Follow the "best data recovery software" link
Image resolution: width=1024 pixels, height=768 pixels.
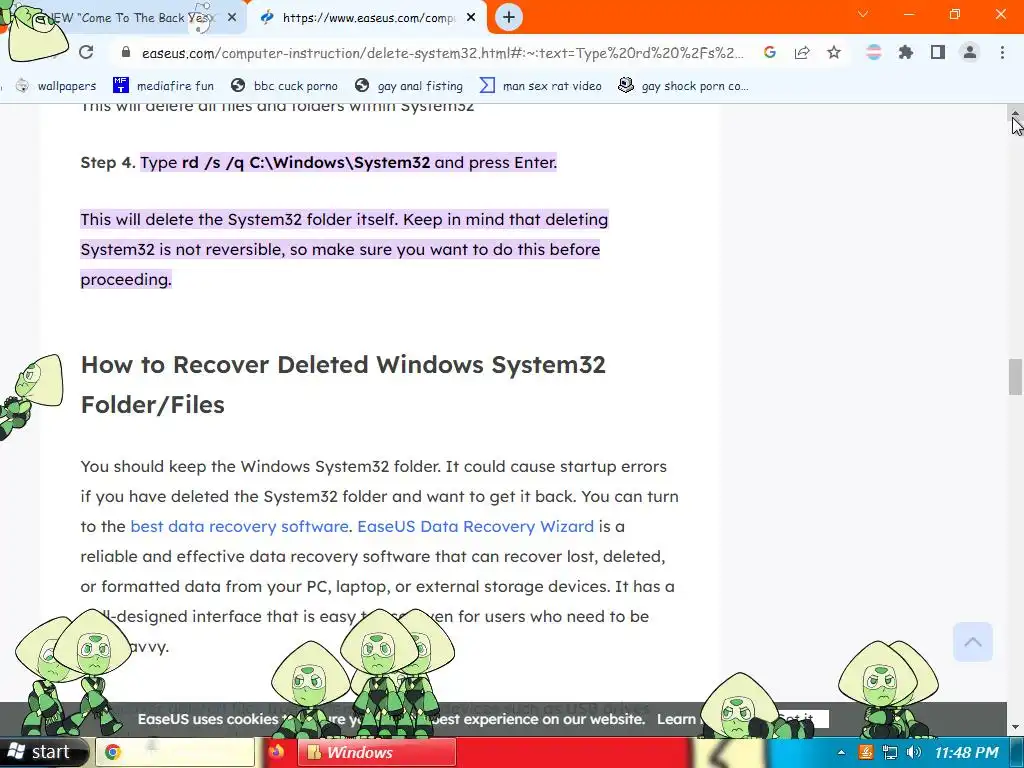point(240,526)
